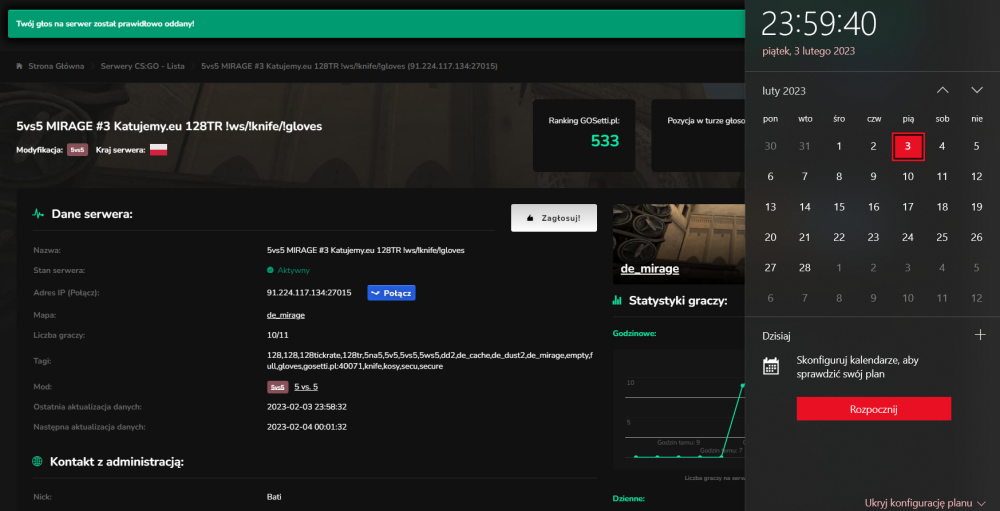Click the date piątek, 3 lutego 2023
Screen dimensions: 1000x511
[x=809, y=51]
